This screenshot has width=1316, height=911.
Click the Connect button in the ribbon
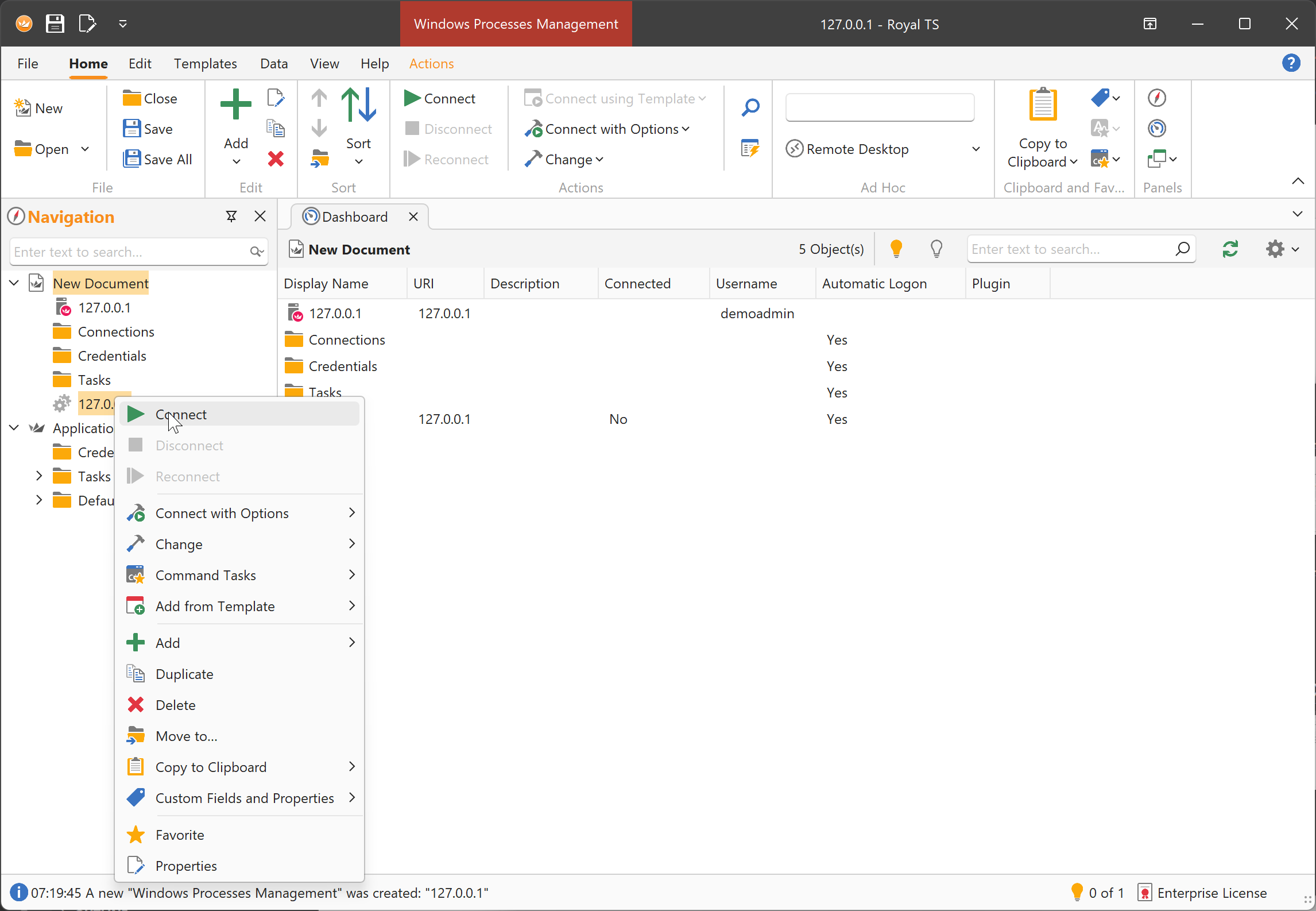(x=440, y=98)
